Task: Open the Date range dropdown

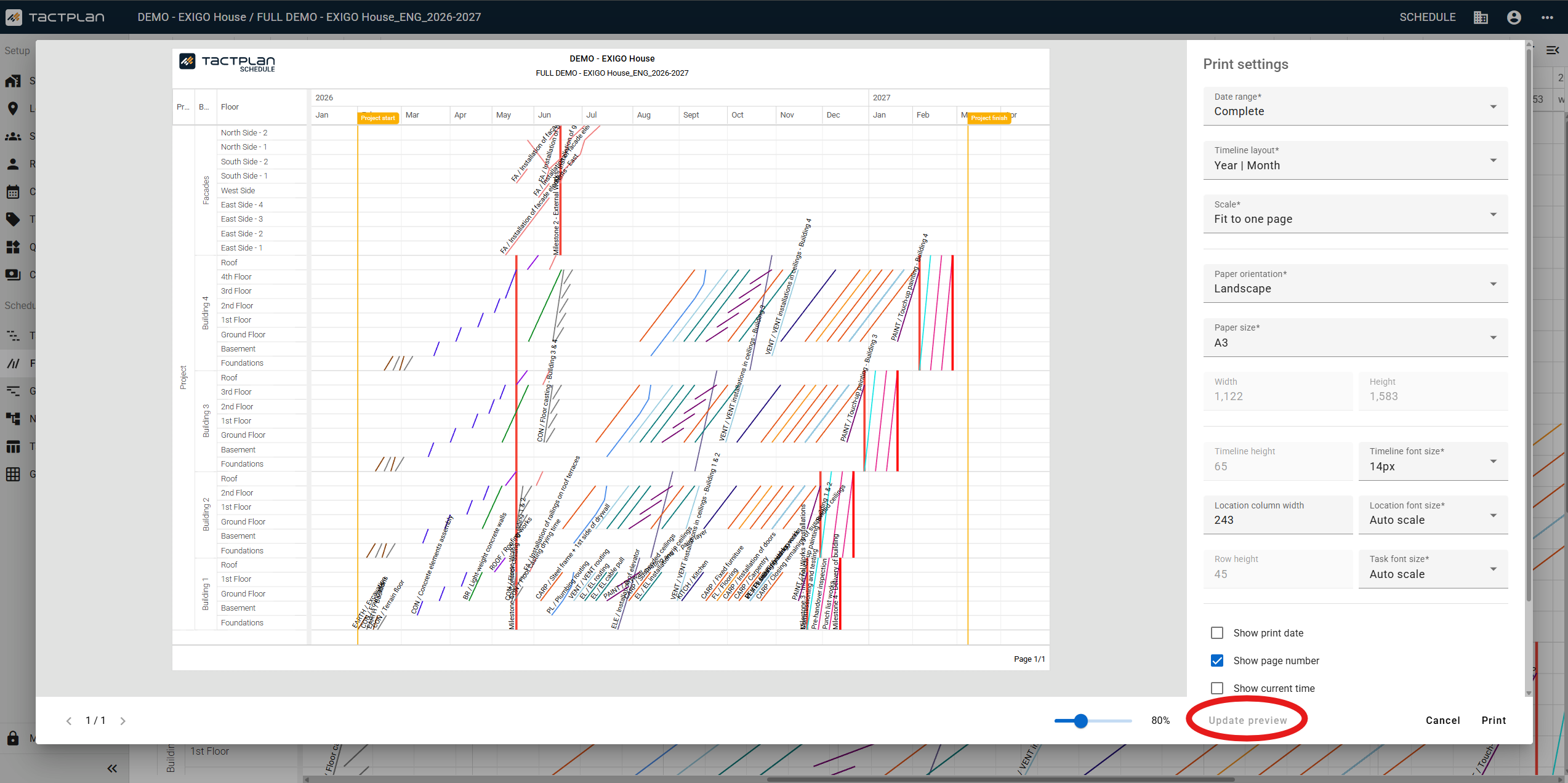Action: point(1356,106)
